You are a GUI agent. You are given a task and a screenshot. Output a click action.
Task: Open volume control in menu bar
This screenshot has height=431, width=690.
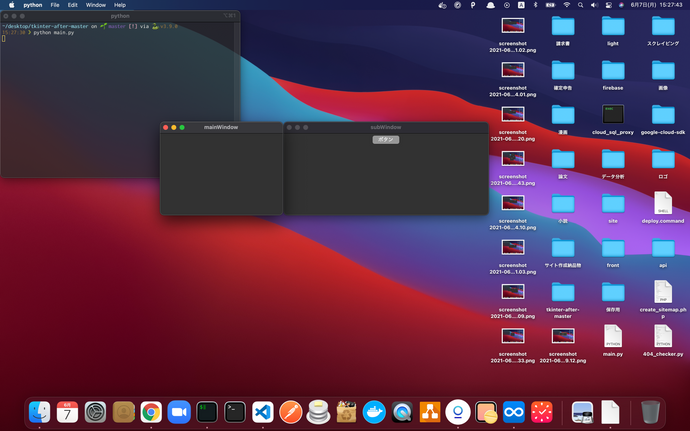[595, 5]
